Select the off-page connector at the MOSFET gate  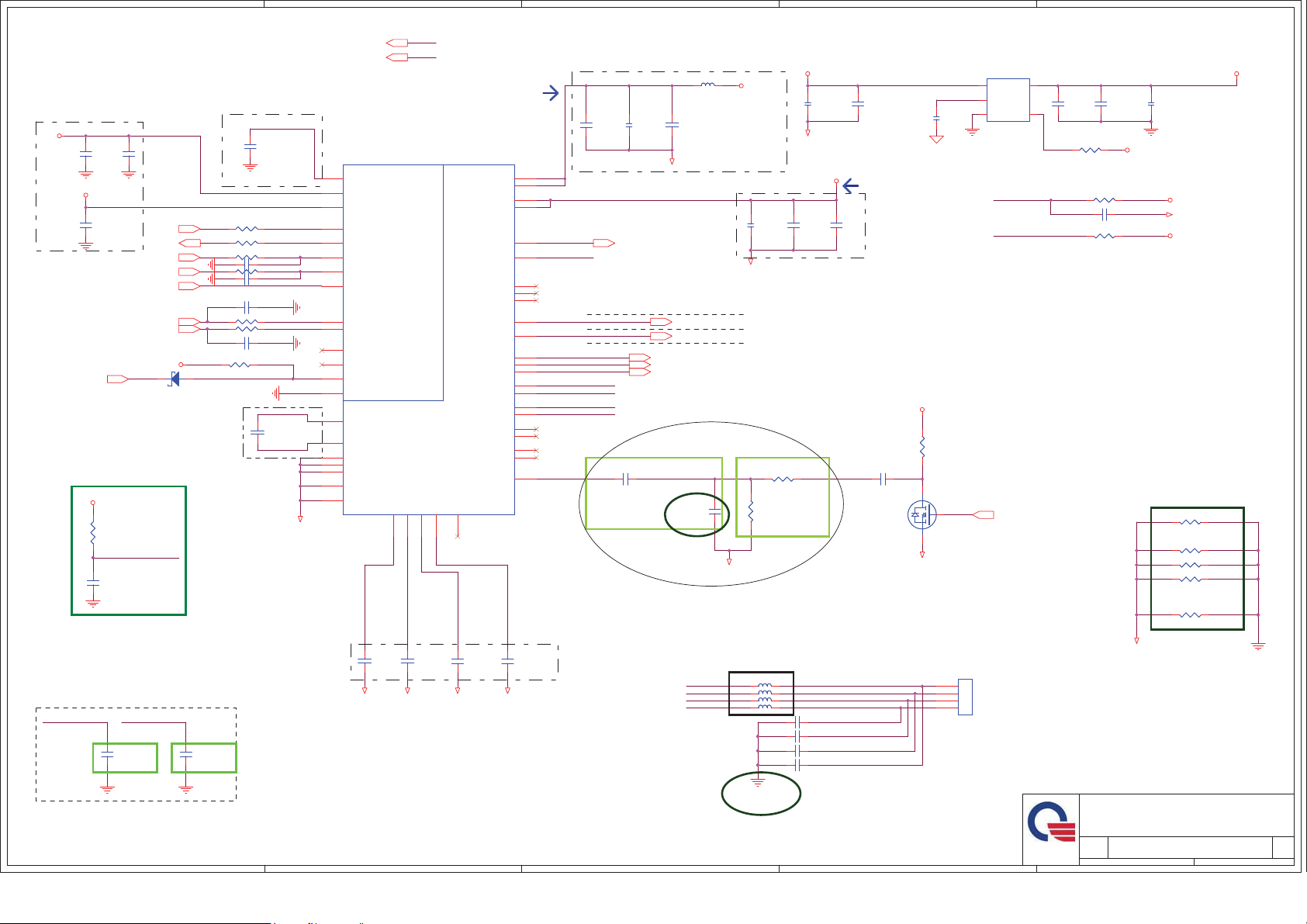(x=983, y=514)
